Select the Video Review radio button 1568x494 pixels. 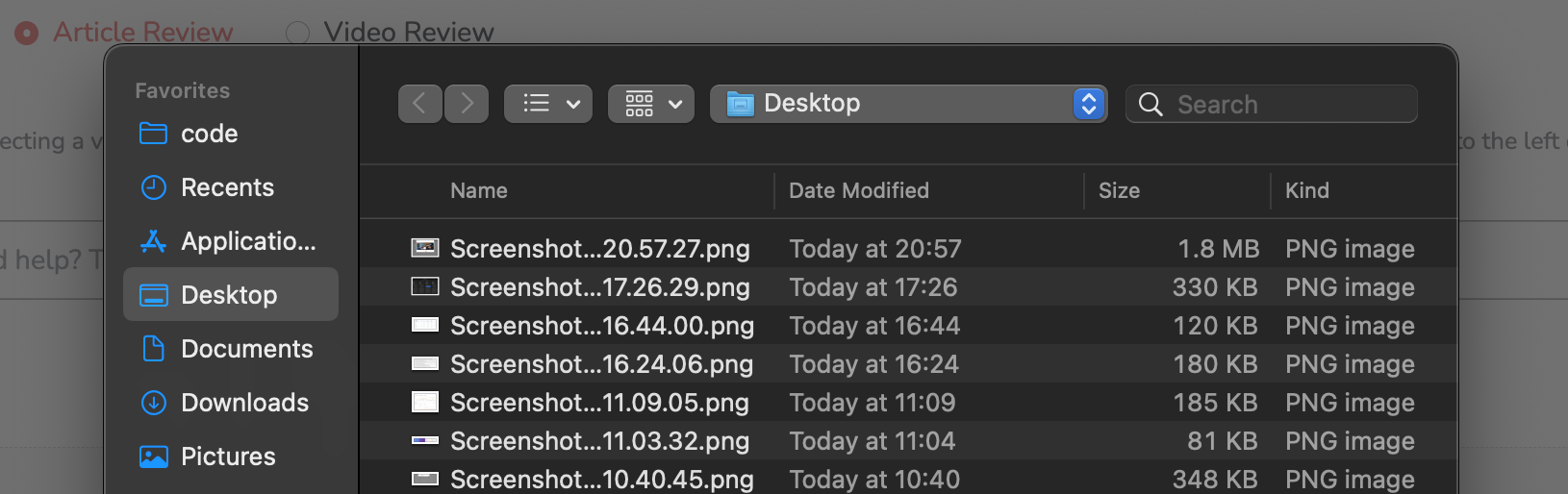298,33
